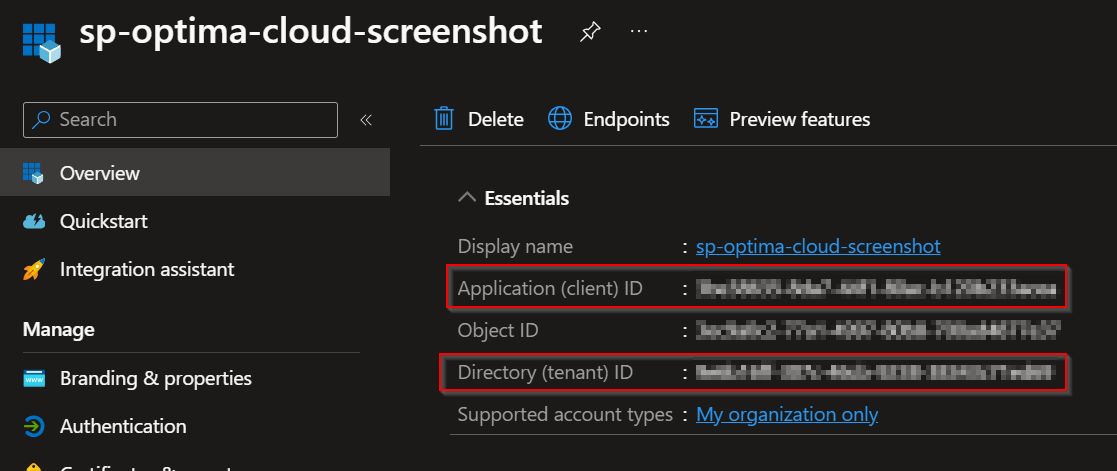Click the blurred Application (client) ID value
Screen dimensions: 1117x471
click(876, 289)
